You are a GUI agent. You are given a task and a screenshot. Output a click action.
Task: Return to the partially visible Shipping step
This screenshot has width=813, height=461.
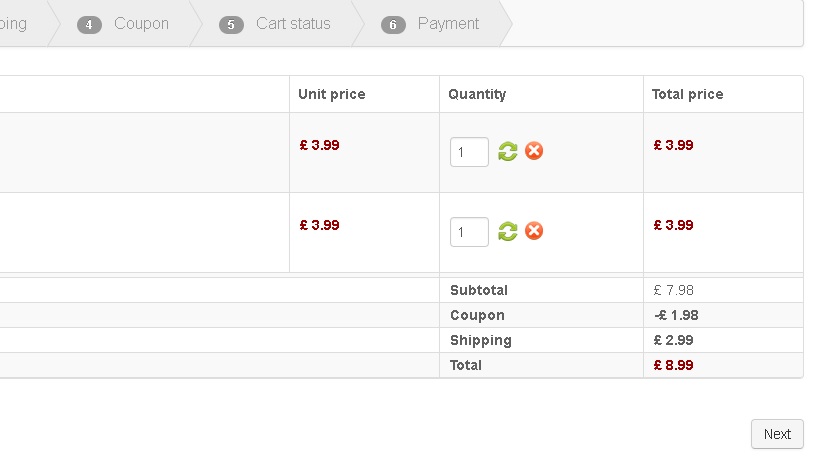[14, 23]
